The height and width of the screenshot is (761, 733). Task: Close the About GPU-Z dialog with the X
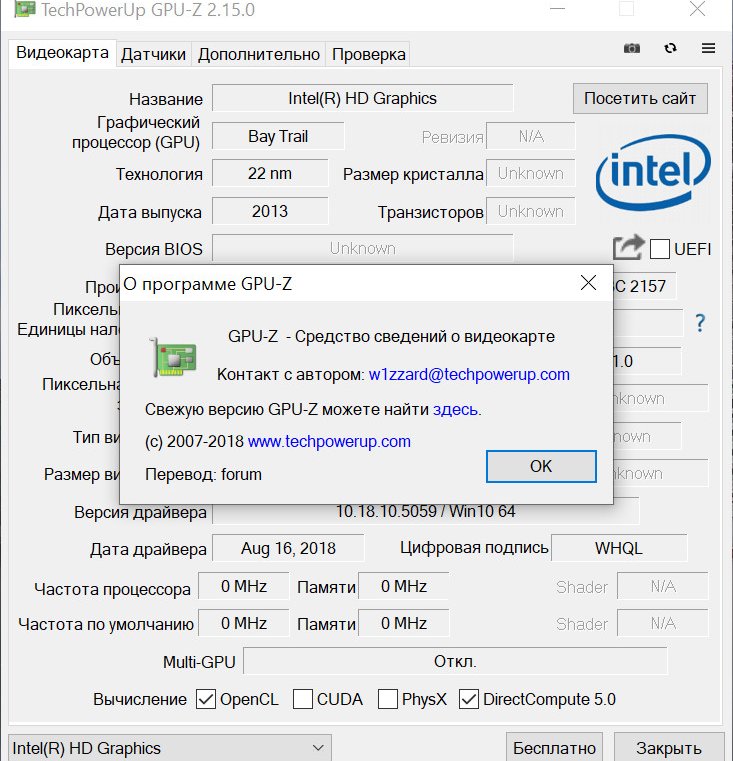tap(588, 282)
